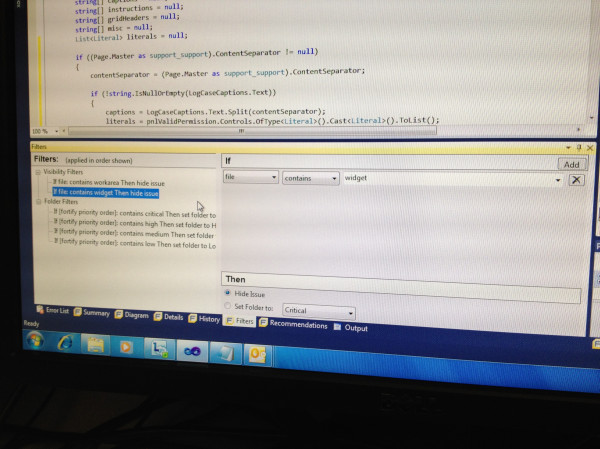
Task: Click the editor scroll-left arrow
Action: tap(64, 131)
